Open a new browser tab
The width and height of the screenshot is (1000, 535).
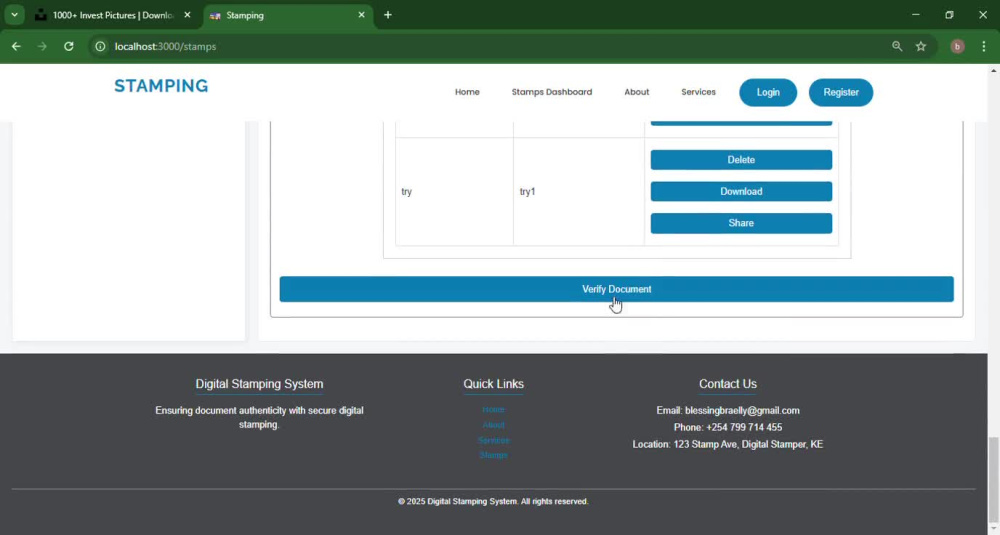tap(388, 15)
